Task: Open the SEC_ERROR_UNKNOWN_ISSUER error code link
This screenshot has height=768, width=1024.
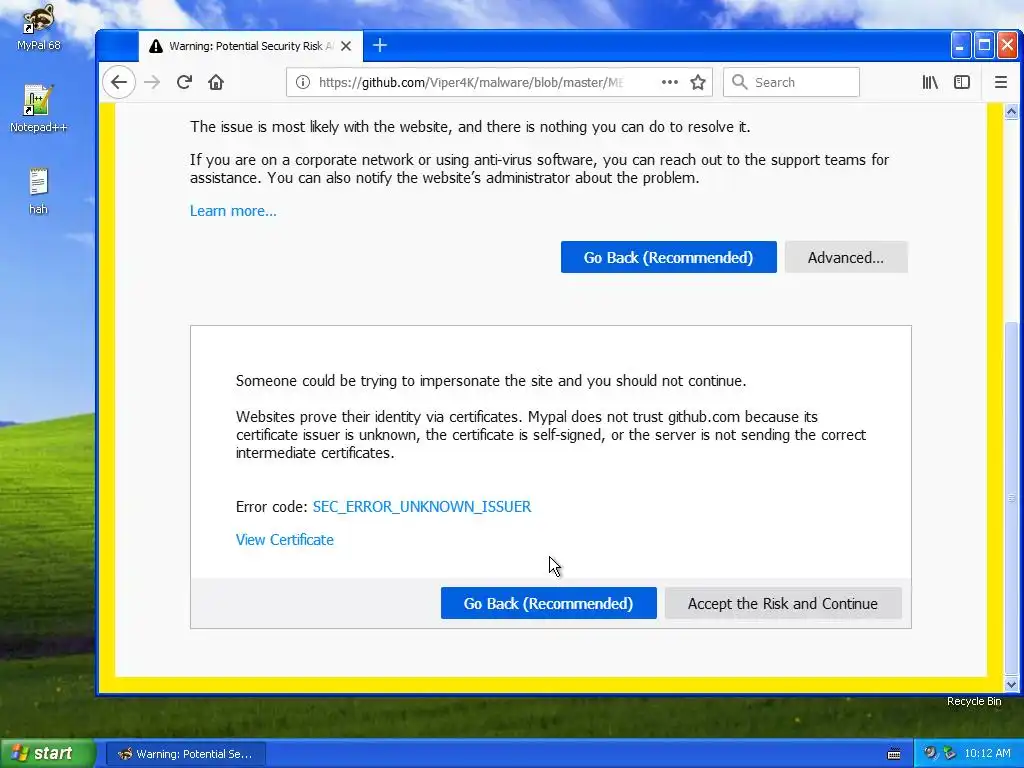Action: [422, 507]
